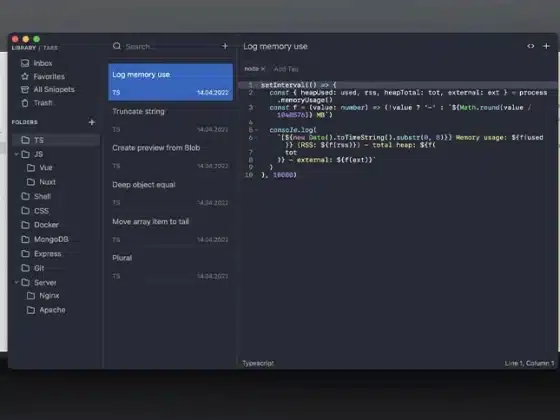Select the Express folder

coord(41,254)
